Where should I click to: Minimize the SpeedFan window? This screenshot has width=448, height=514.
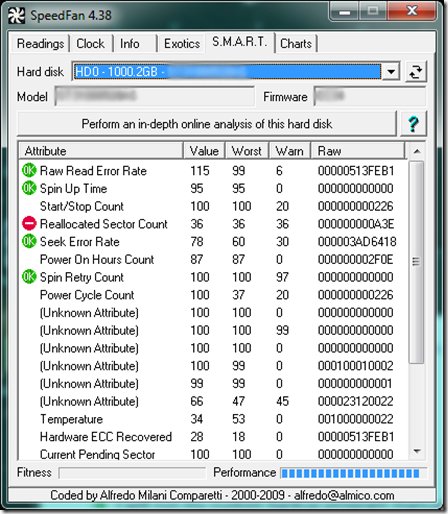click(345, 11)
